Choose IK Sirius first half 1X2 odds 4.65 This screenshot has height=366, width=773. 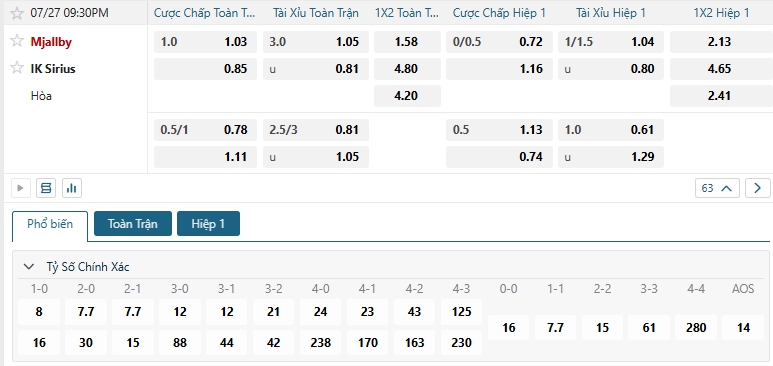pyautogui.click(x=719, y=69)
